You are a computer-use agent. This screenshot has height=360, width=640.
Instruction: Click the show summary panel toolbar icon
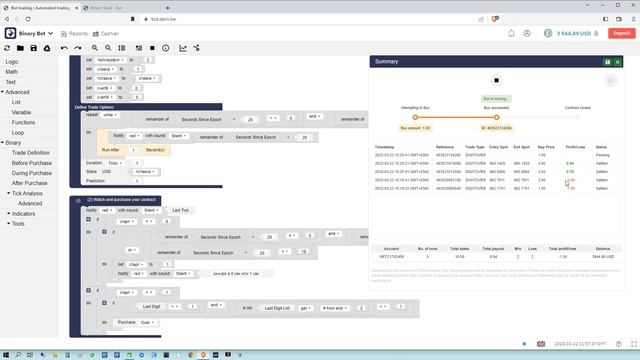pyautogui.click(x=139, y=48)
